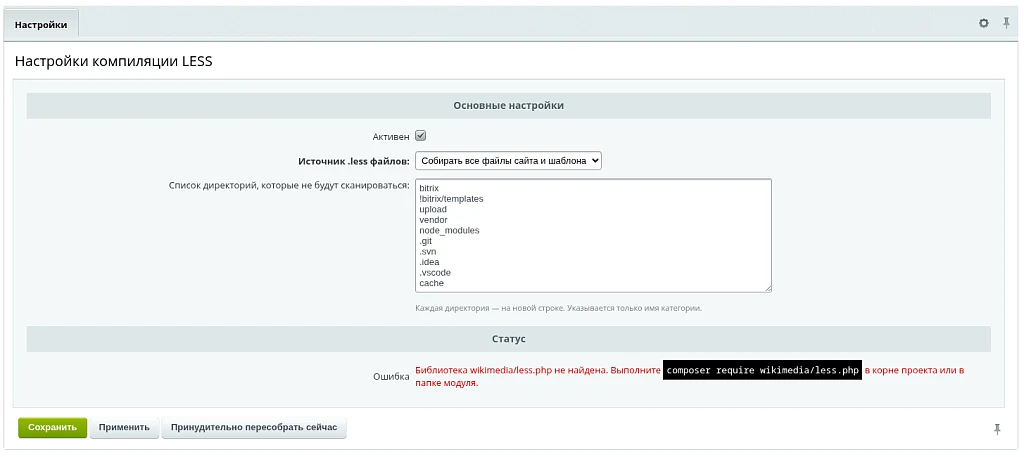
Task: Click the 'Список директорий' field label
Action: click(x=289, y=185)
